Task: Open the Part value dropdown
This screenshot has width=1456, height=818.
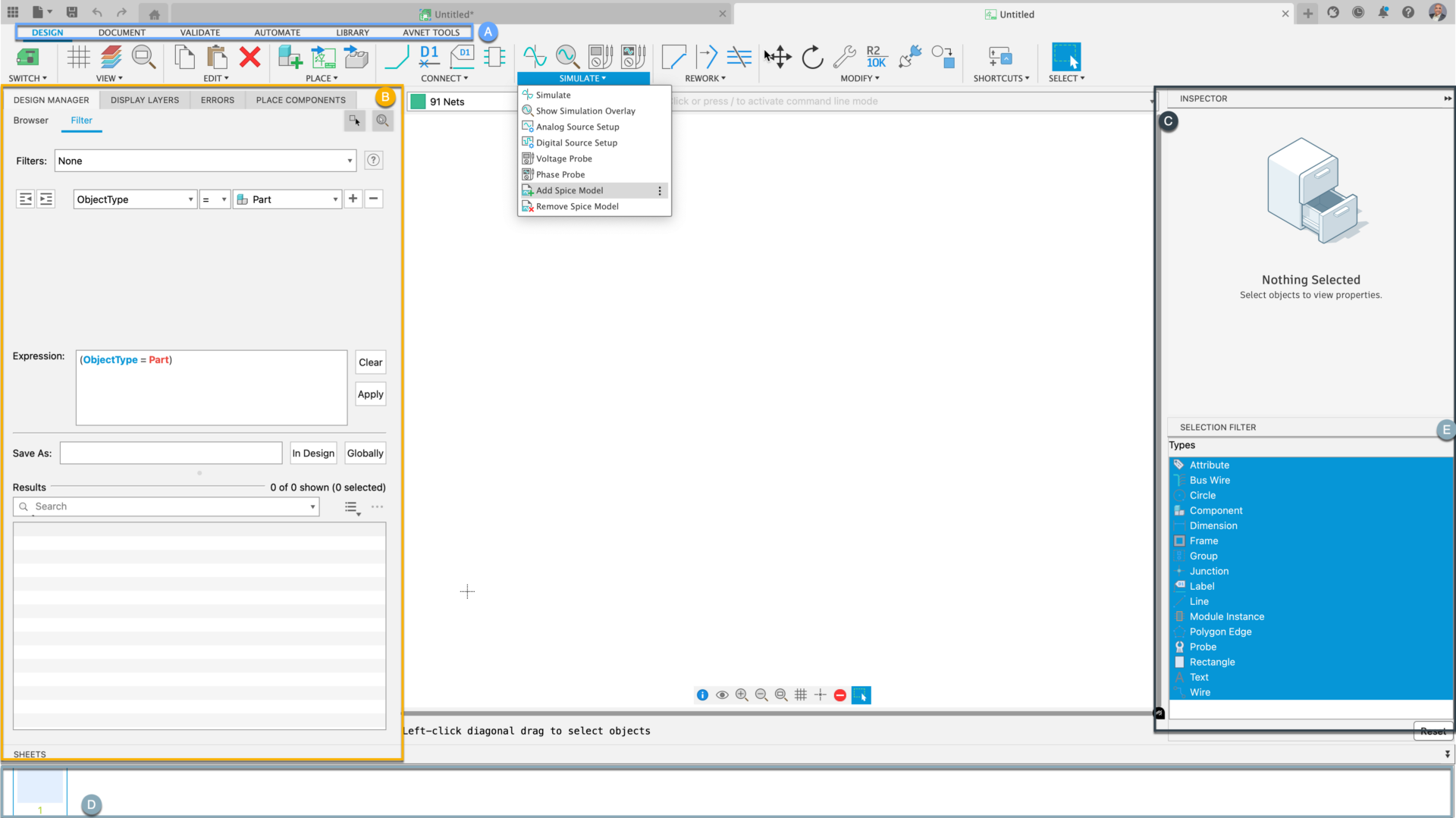Action: [287, 199]
